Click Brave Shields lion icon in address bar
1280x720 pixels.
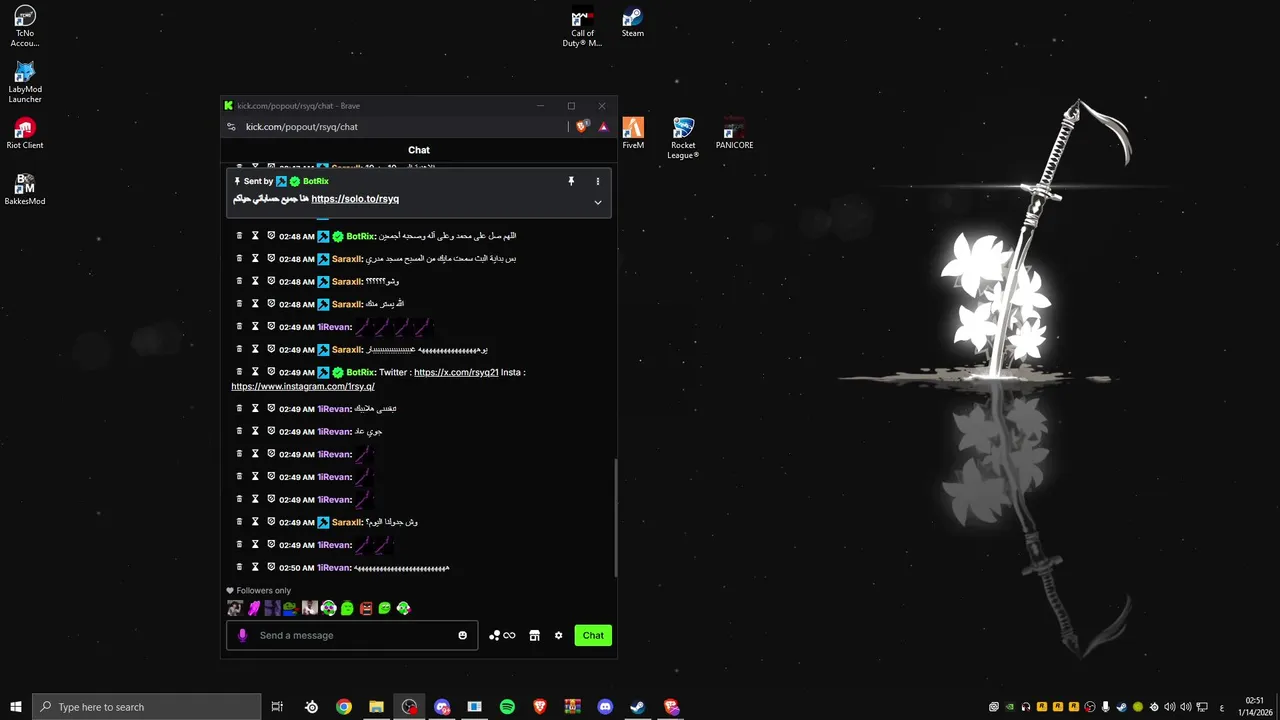pyautogui.click(x=582, y=126)
